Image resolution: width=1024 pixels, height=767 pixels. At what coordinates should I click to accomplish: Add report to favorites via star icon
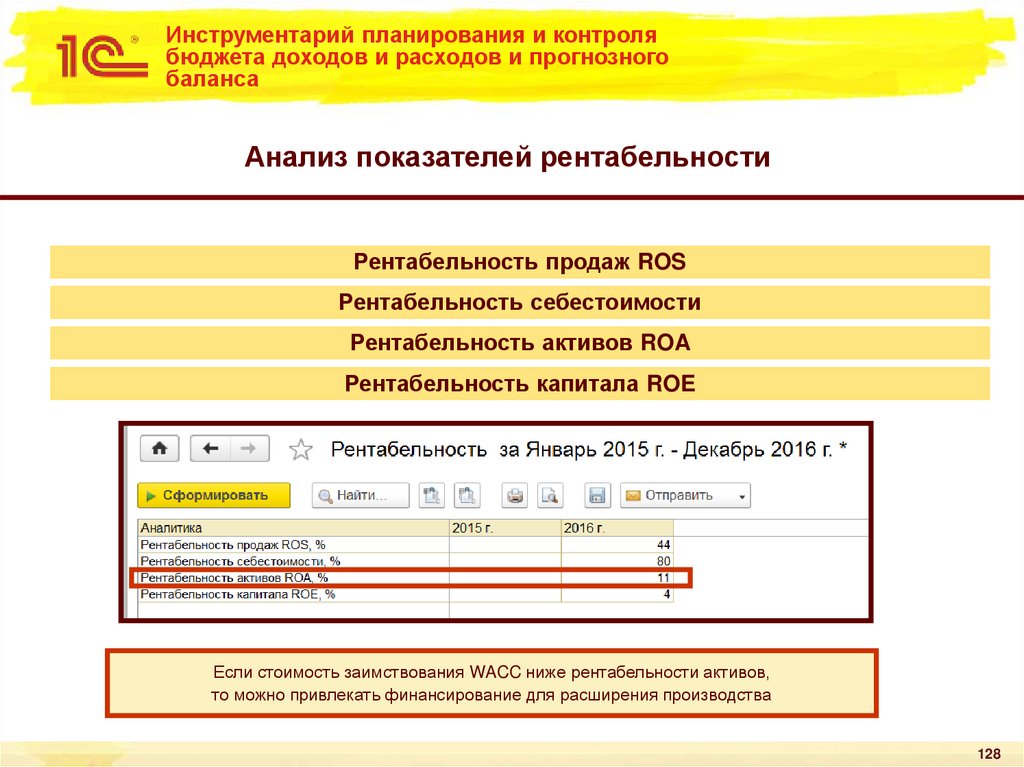coord(299,448)
